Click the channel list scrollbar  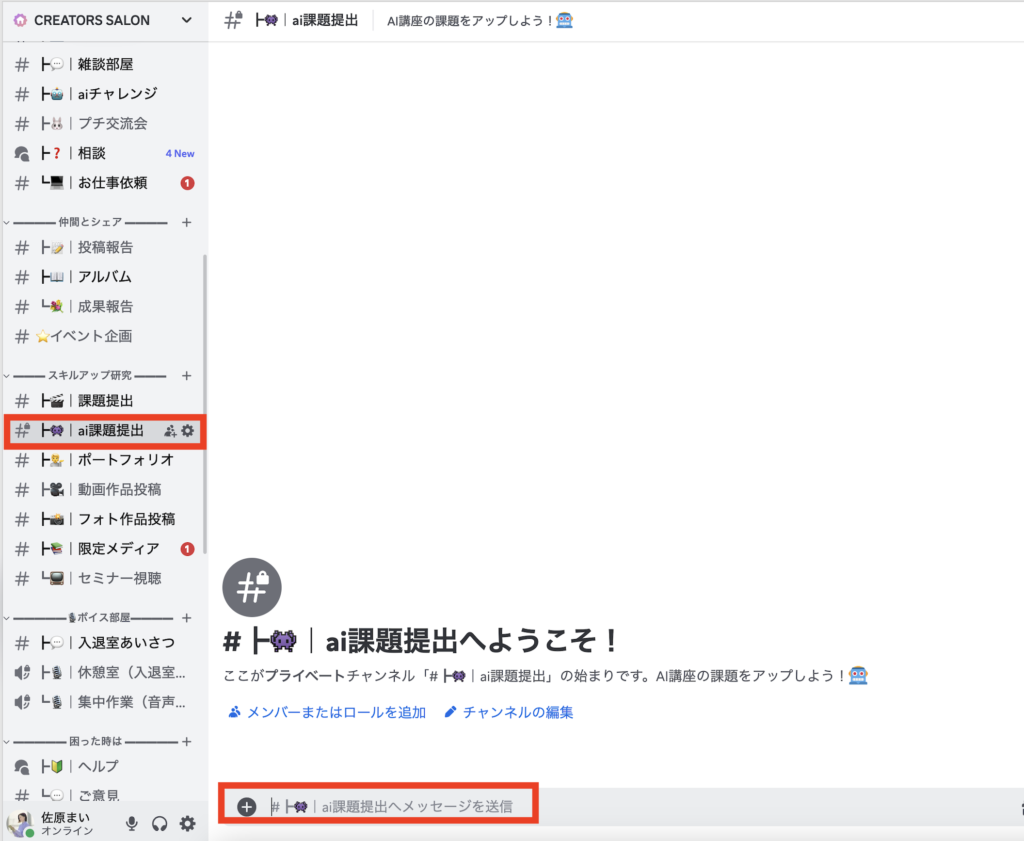(205, 405)
